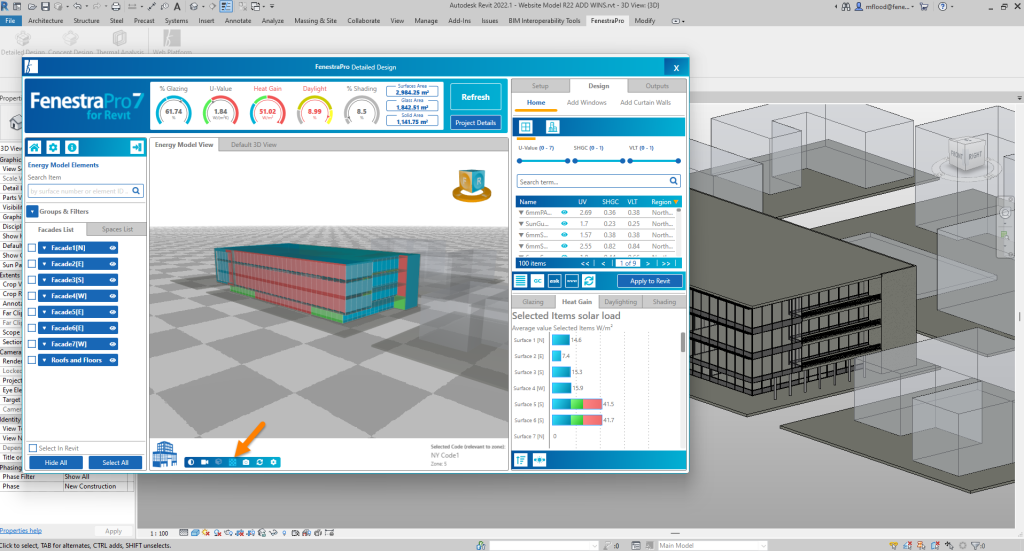The image size is (1024, 551).
Task: Click the Revit ViewCube in the 3D view
Action: [x=966, y=155]
